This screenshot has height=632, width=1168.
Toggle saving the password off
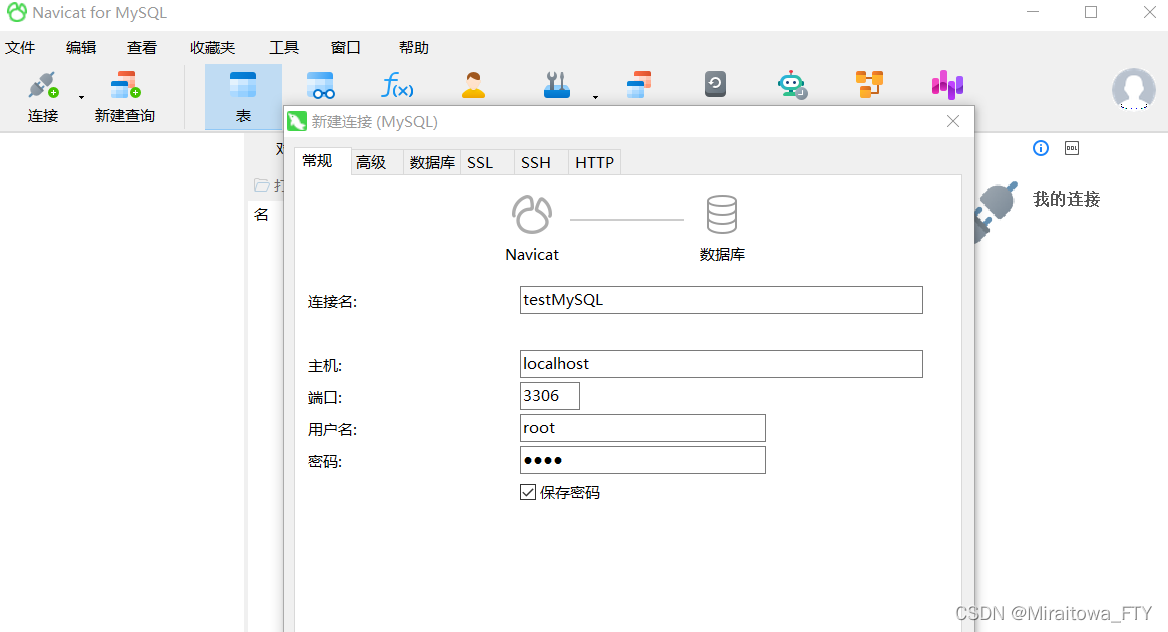coord(527,491)
